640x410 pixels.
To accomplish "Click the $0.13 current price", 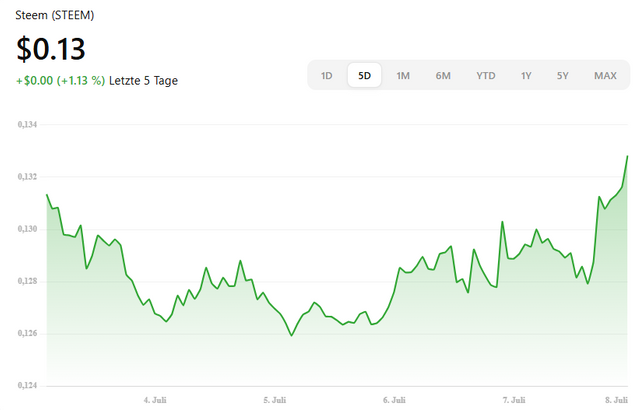I will click(x=51, y=49).
